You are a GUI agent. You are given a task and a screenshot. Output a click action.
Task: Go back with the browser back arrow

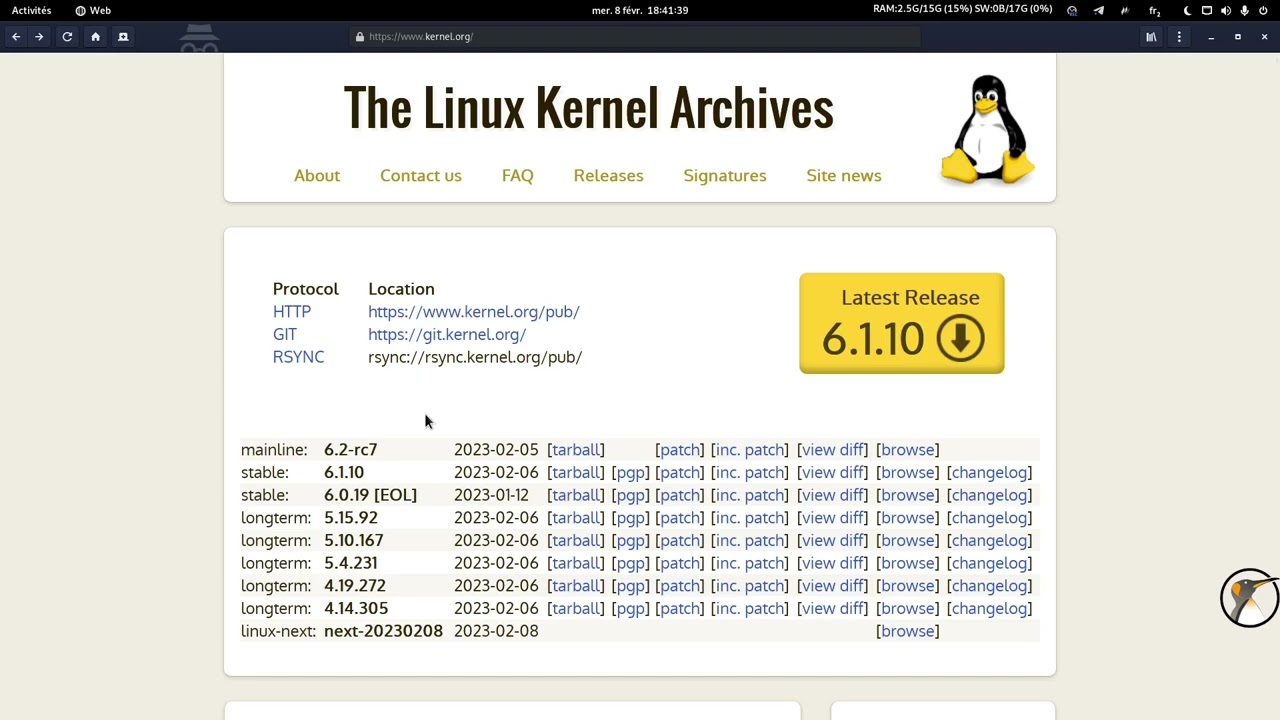pyautogui.click(x=16, y=37)
